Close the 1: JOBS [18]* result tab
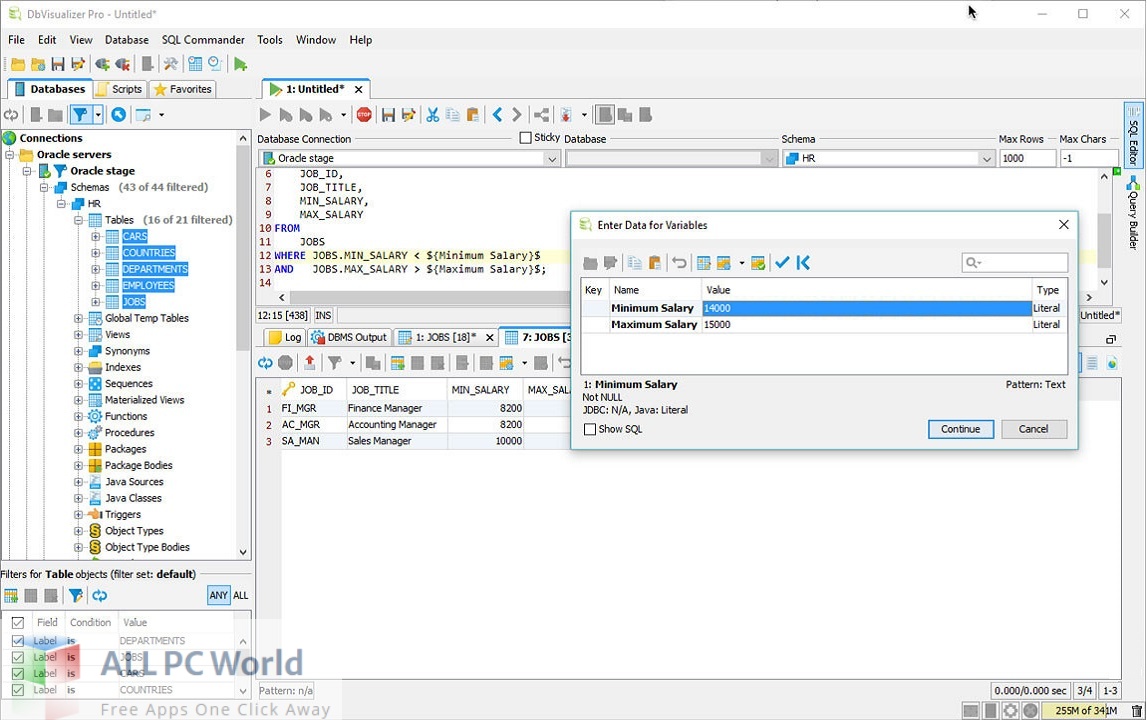The height and width of the screenshot is (720, 1147). [489, 337]
